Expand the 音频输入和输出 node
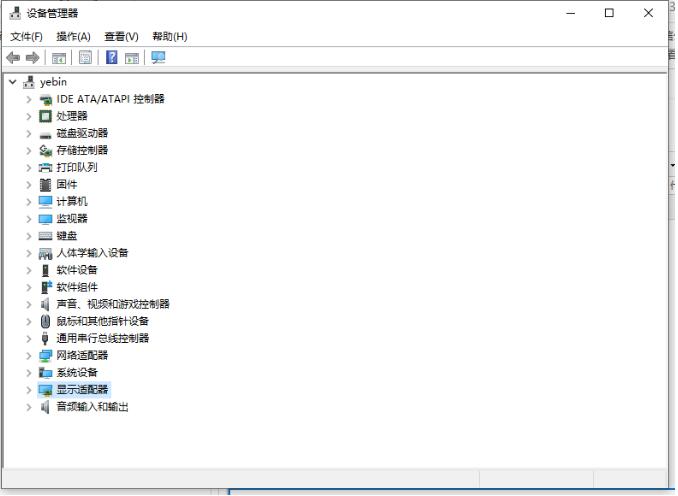678x496 pixels. click(x=29, y=407)
